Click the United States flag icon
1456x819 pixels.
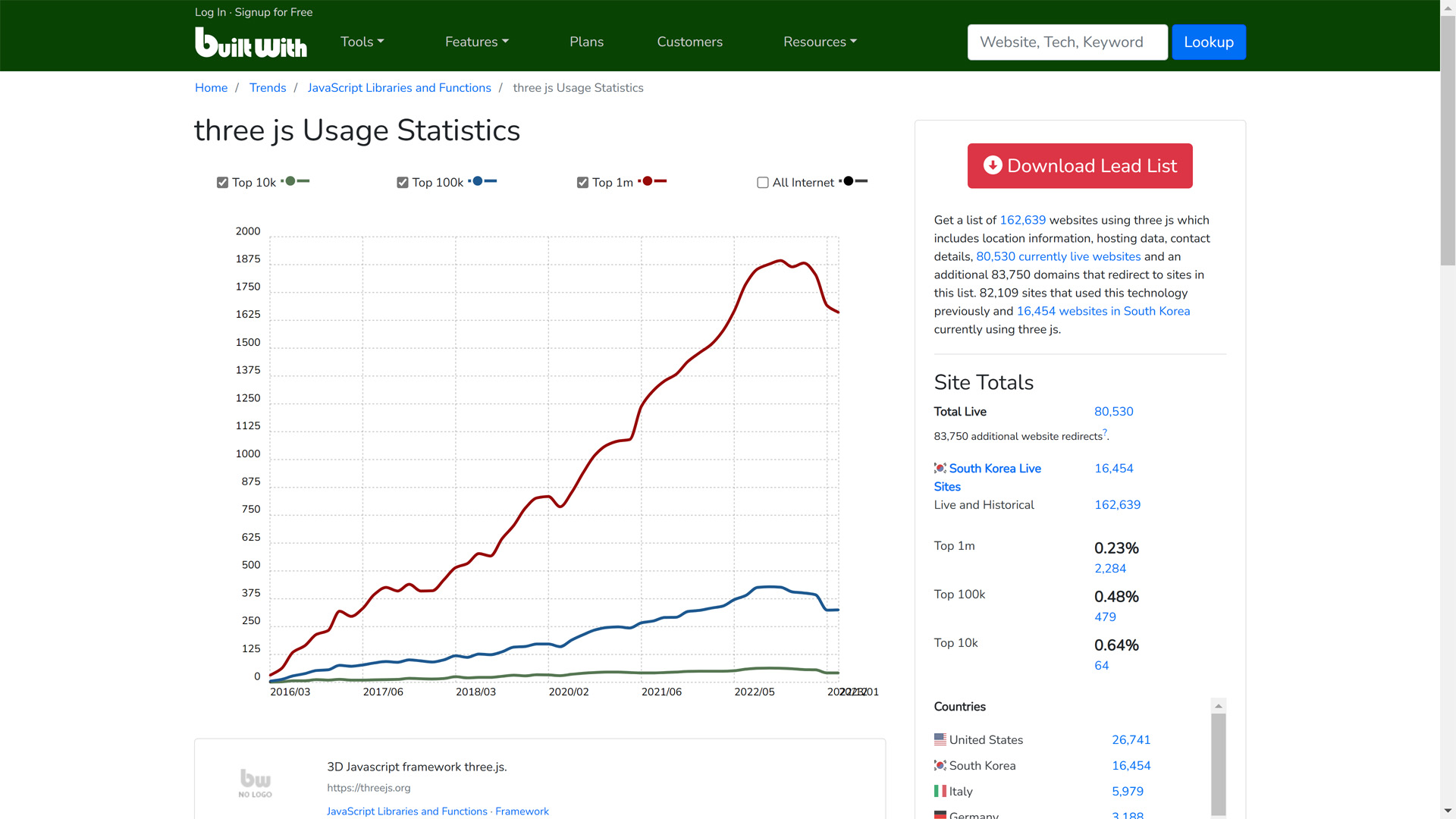click(940, 739)
